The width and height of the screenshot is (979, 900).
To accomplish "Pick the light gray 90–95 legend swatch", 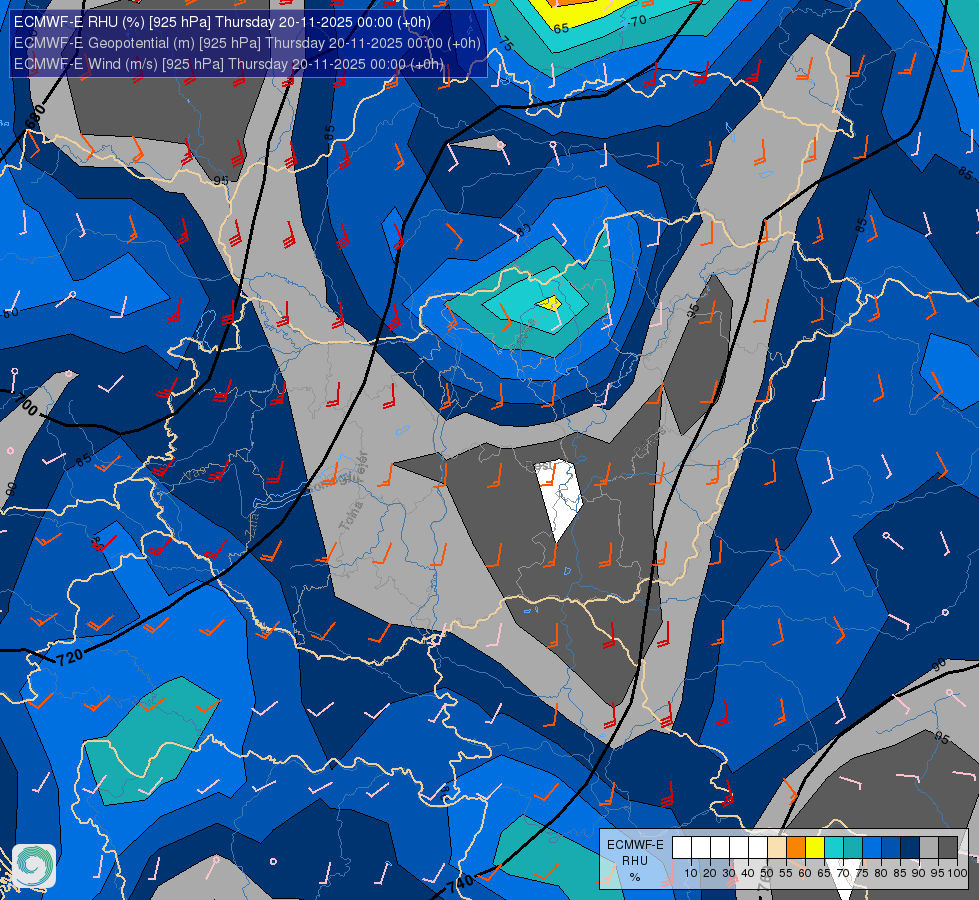I will pyautogui.click(x=929, y=847).
